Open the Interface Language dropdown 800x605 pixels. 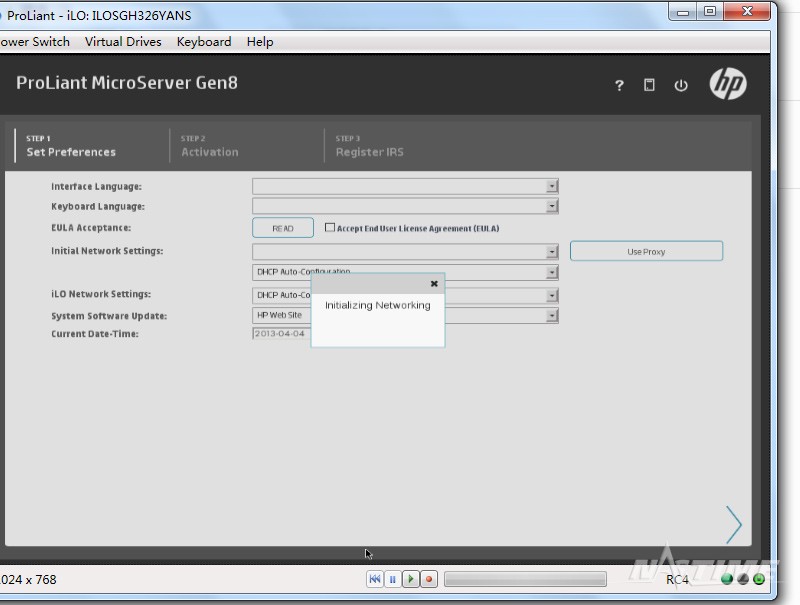405,186
